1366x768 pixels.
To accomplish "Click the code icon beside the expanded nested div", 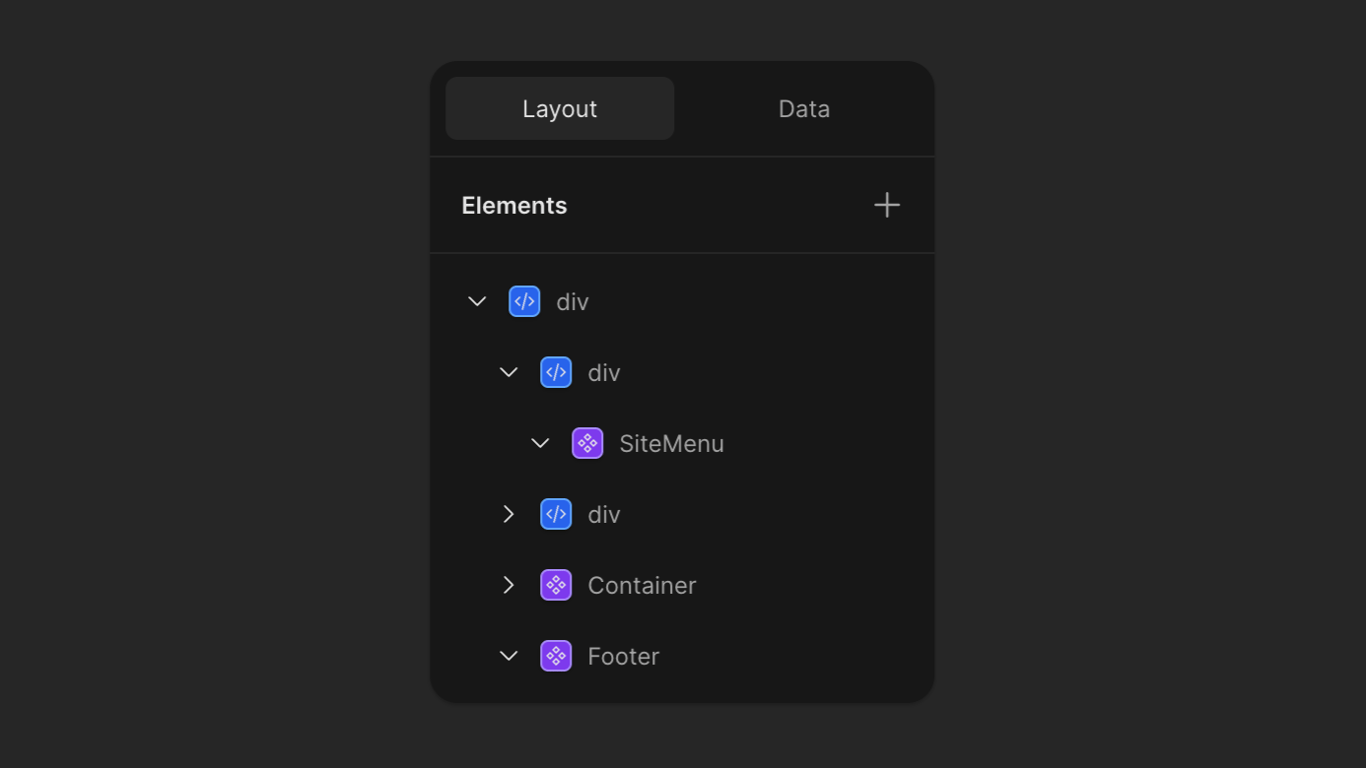I will coord(556,372).
